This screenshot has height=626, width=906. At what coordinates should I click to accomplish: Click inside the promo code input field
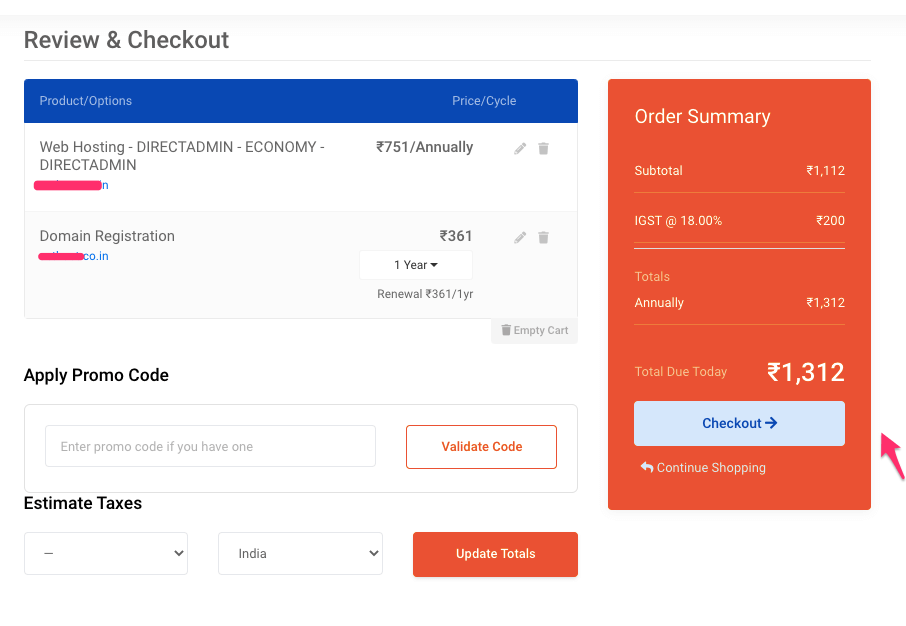click(210, 446)
